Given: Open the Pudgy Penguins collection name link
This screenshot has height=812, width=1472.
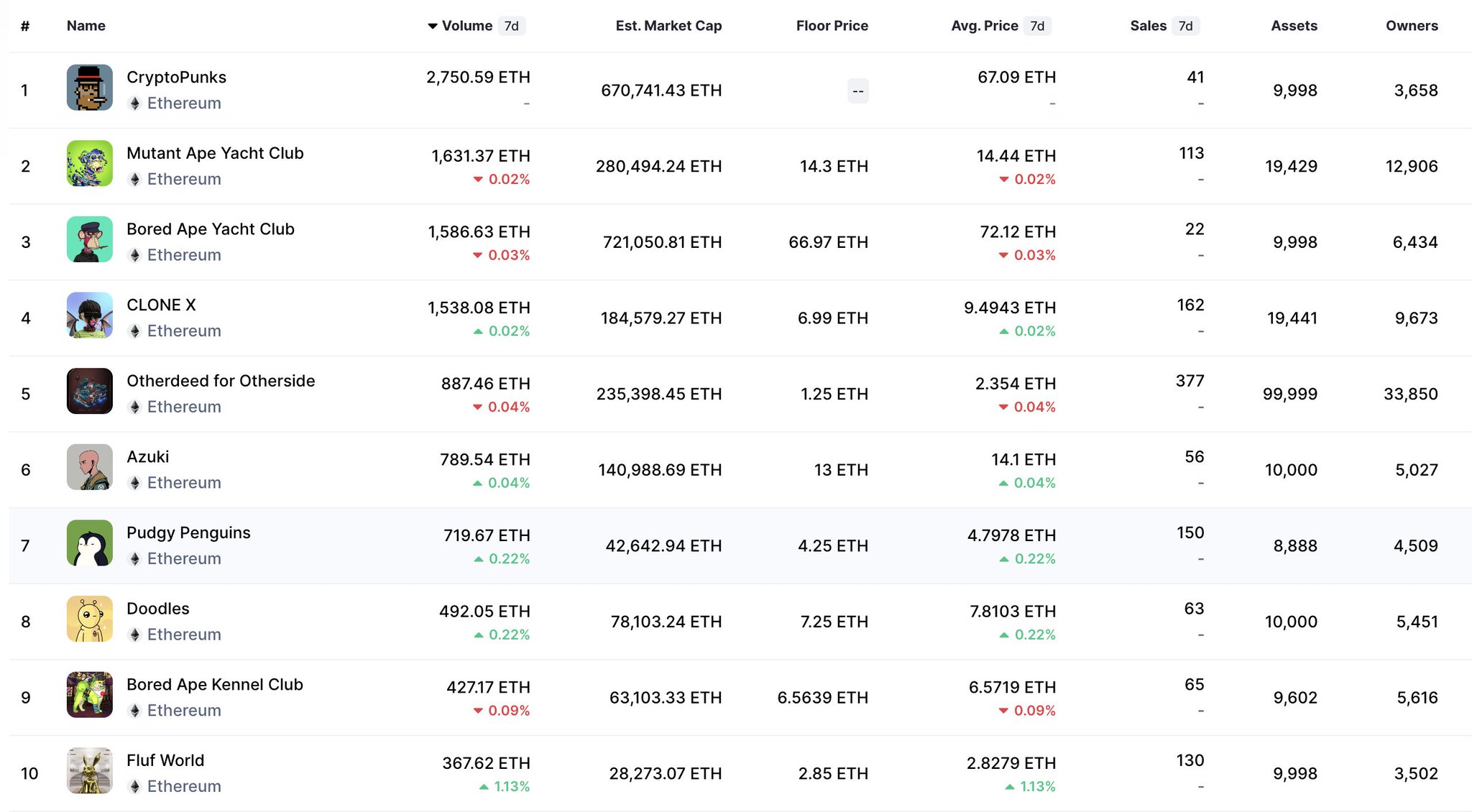Looking at the screenshot, I should tap(188, 532).
